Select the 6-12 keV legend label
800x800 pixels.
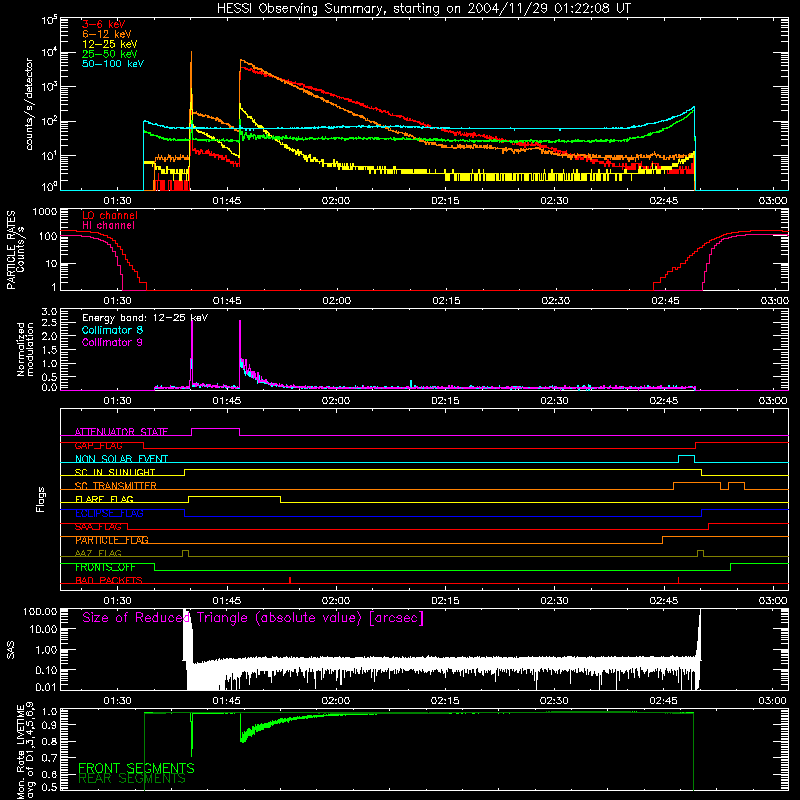(x=107, y=34)
